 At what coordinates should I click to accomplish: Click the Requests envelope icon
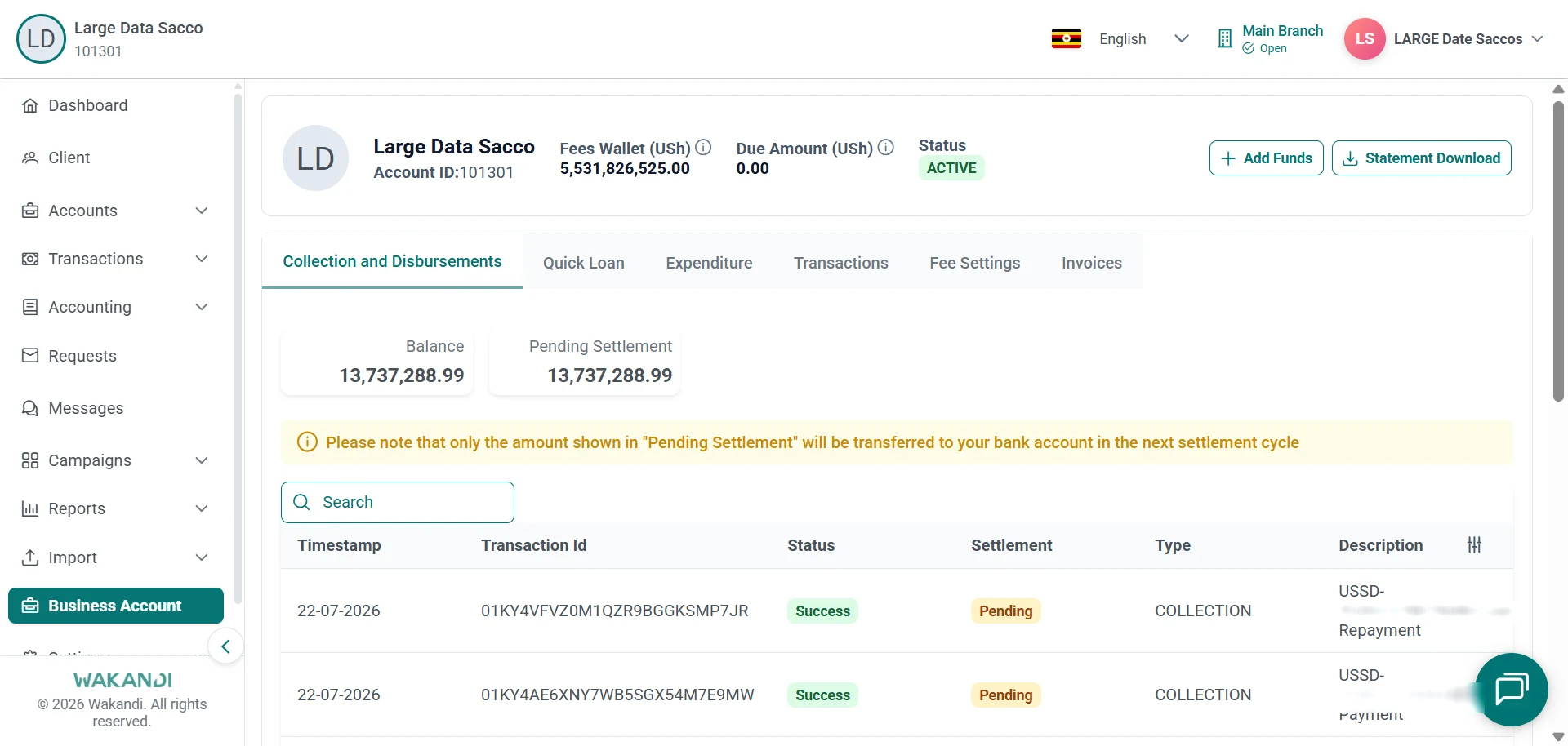[x=30, y=355]
